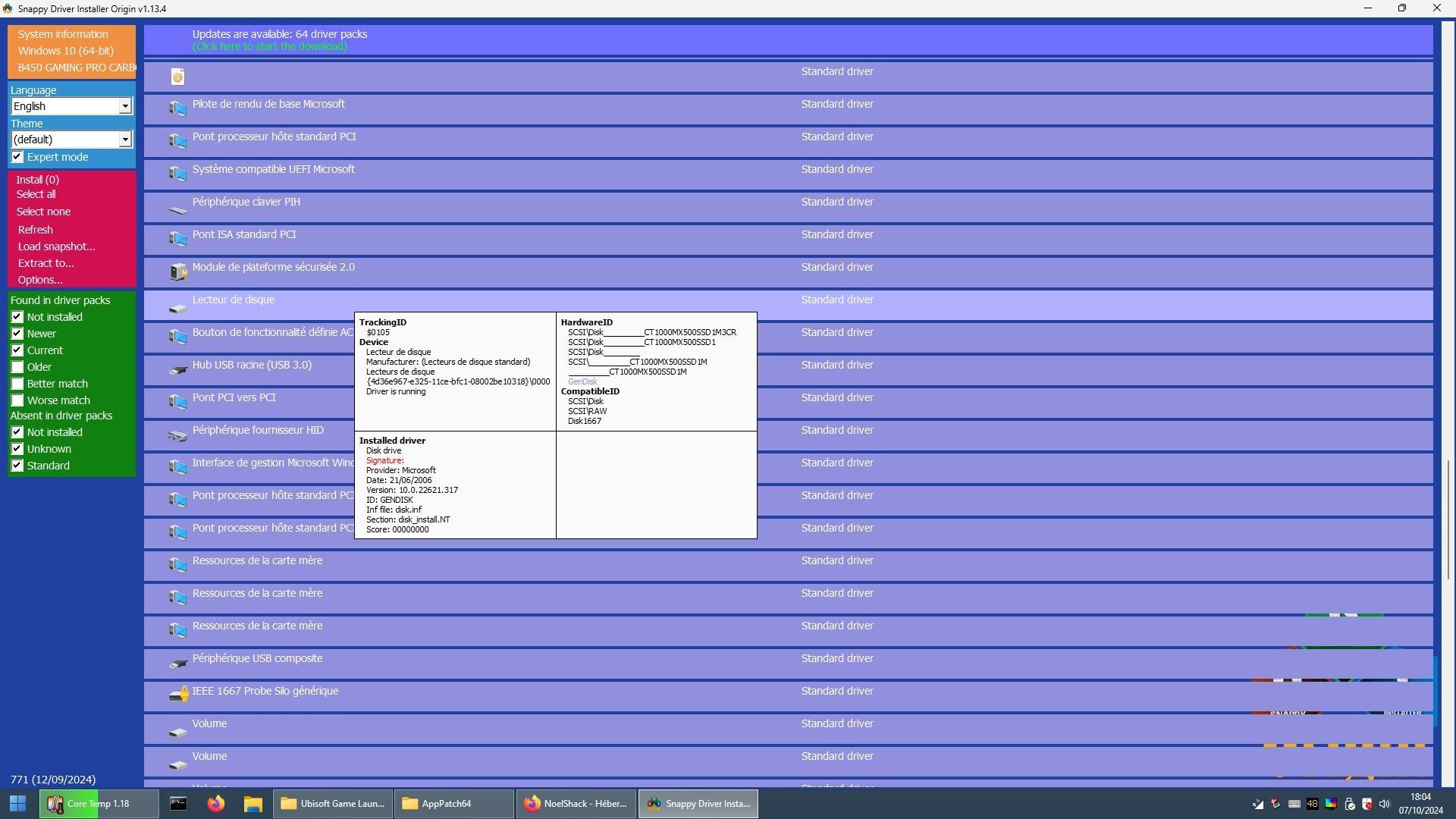The height and width of the screenshot is (819, 1456).
Task: Click here to start the download link
Action: 269,46
